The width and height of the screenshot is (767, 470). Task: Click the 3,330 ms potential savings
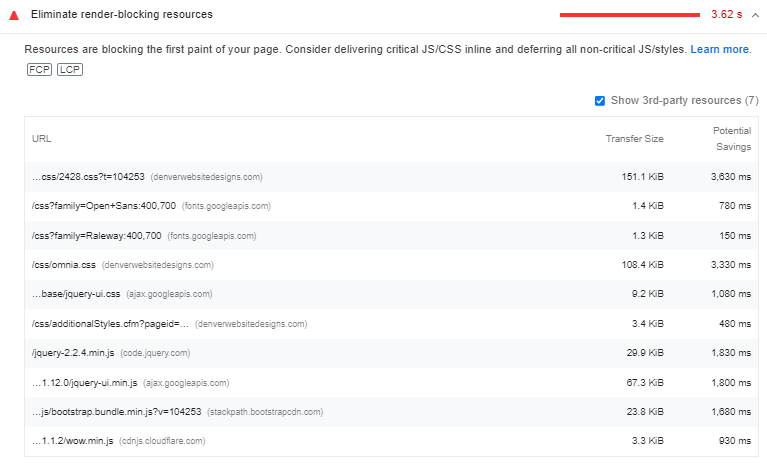[x=731, y=265]
